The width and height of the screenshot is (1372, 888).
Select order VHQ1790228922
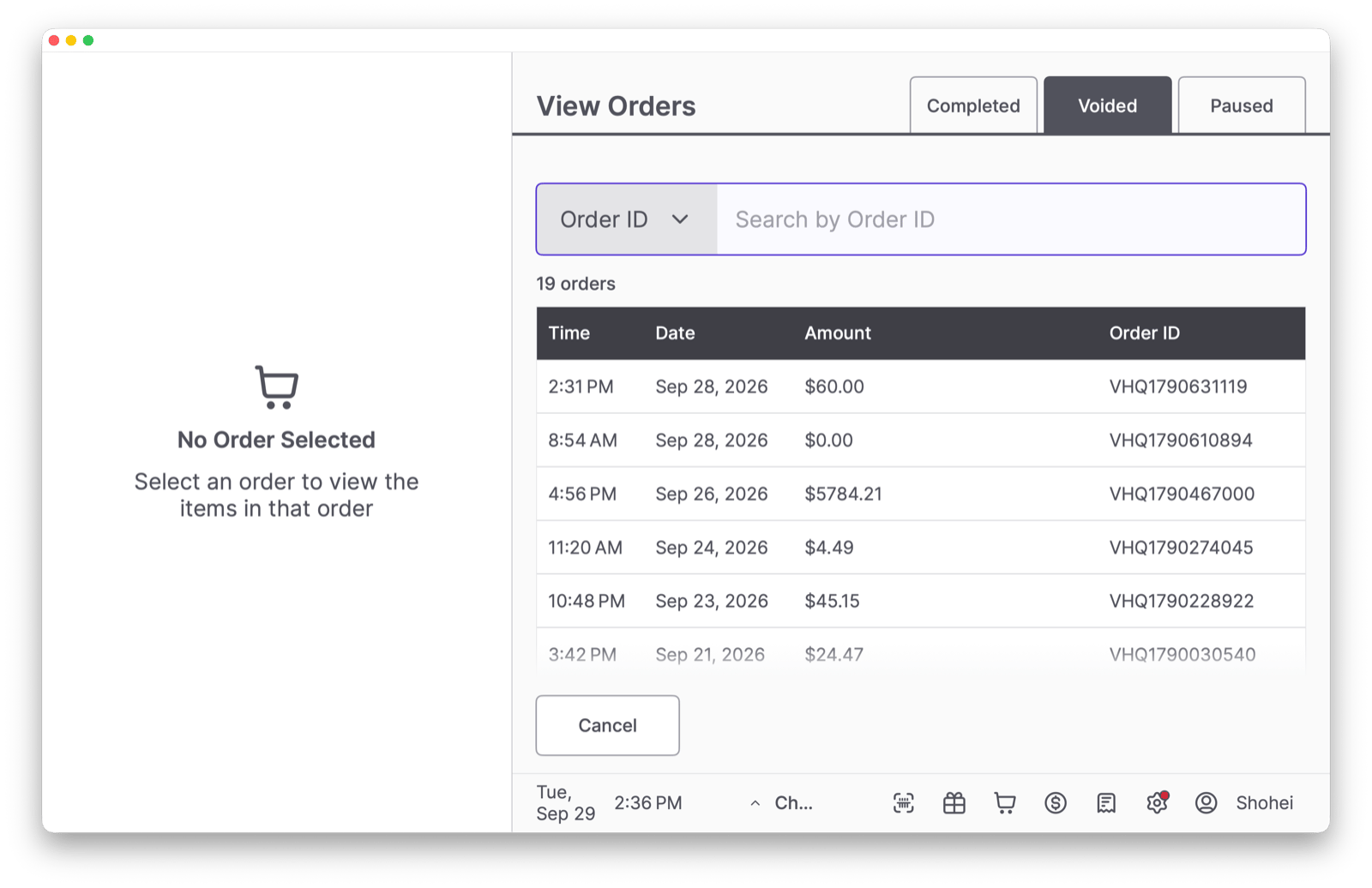click(x=921, y=601)
